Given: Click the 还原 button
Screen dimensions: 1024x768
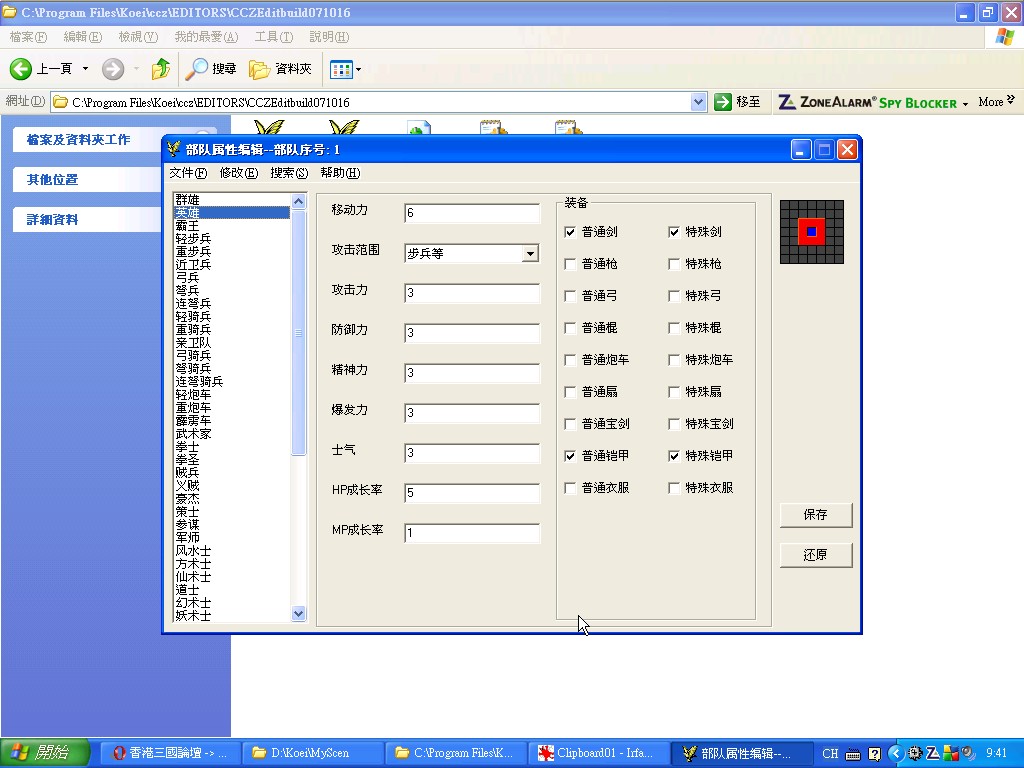Looking at the screenshot, I should point(815,555).
